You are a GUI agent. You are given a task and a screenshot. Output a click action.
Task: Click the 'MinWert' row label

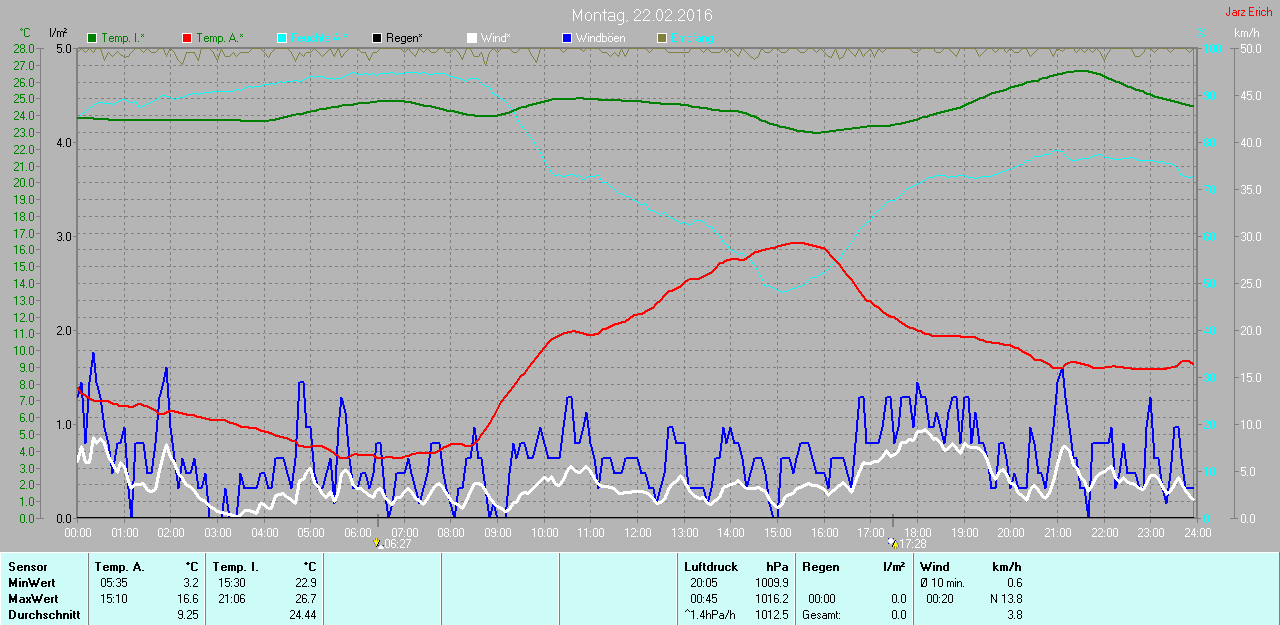[30, 583]
